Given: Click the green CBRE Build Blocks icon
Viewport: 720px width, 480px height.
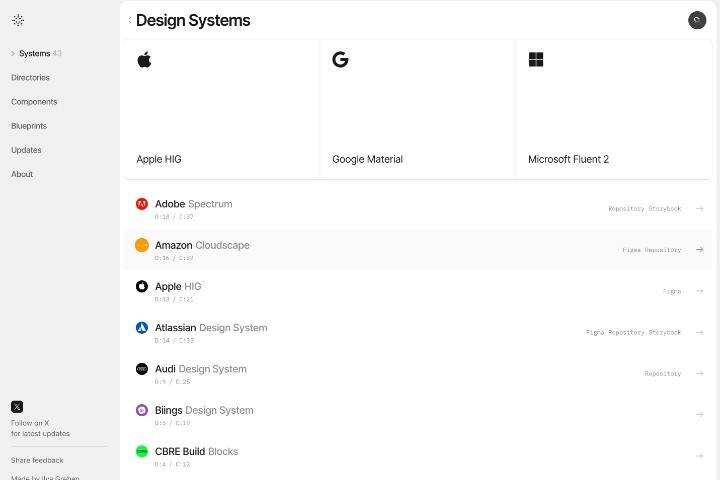Looking at the screenshot, I should 142,451.
